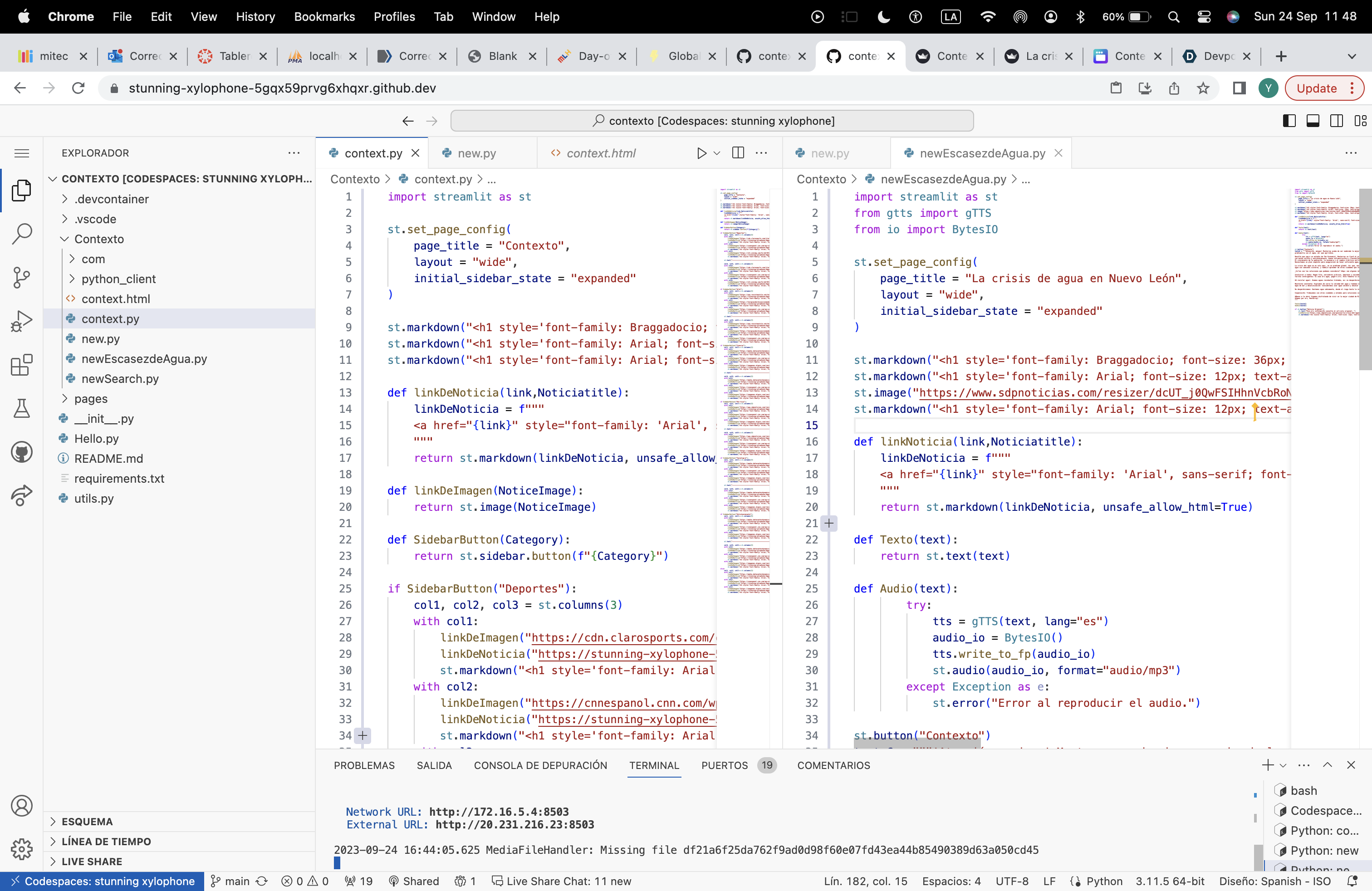Open the Bookmarks menu in menu bar
This screenshot has width=1372, height=891.
[x=324, y=17]
